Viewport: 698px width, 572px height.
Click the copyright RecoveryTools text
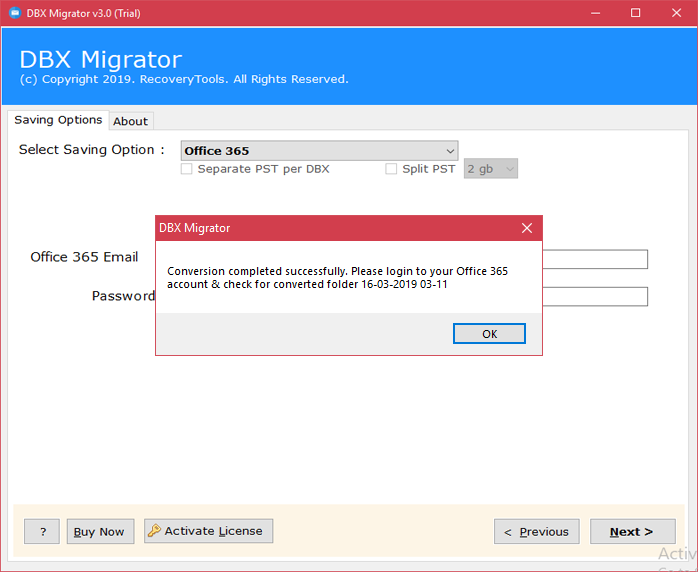[x=184, y=79]
